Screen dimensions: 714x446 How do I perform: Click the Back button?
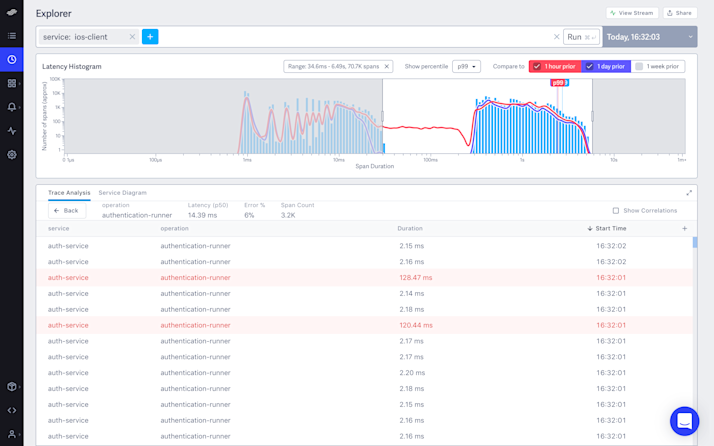pyautogui.click(x=67, y=210)
